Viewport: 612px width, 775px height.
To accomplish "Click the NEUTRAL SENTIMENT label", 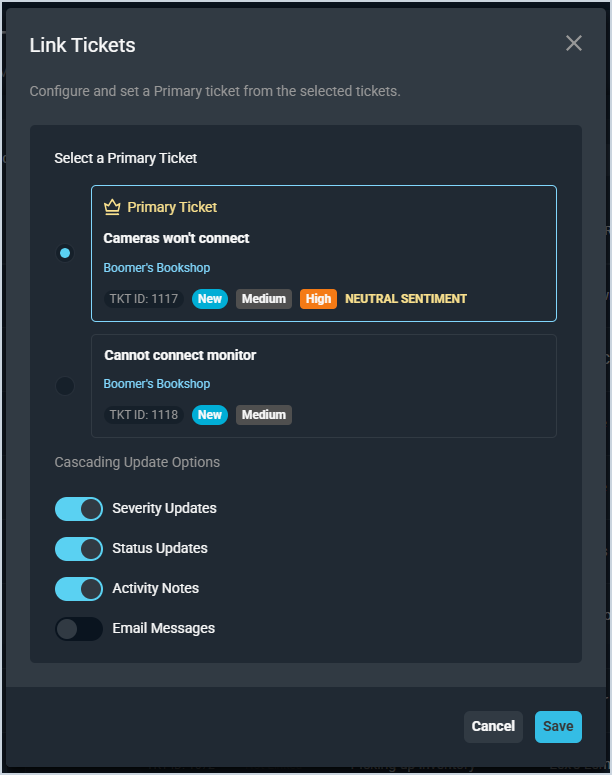I will 406,299.
